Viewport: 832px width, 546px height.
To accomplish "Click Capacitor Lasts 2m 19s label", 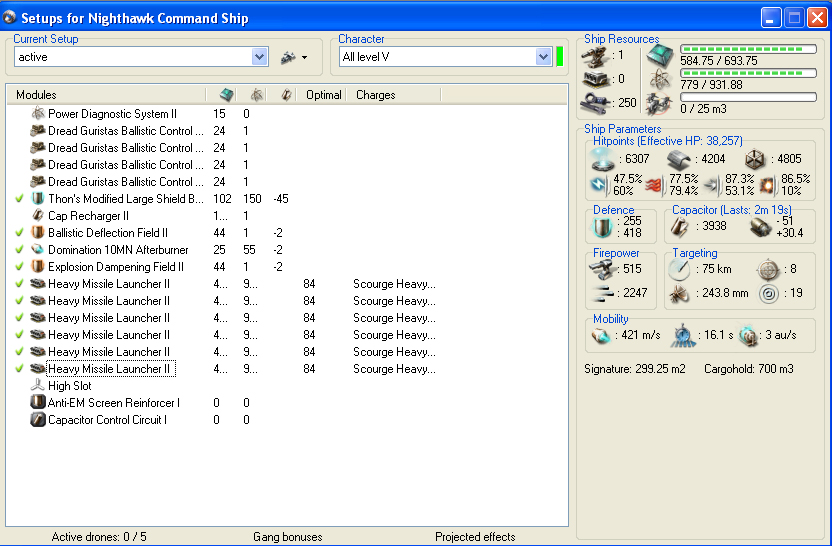I will pyautogui.click(x=732, y=210).
